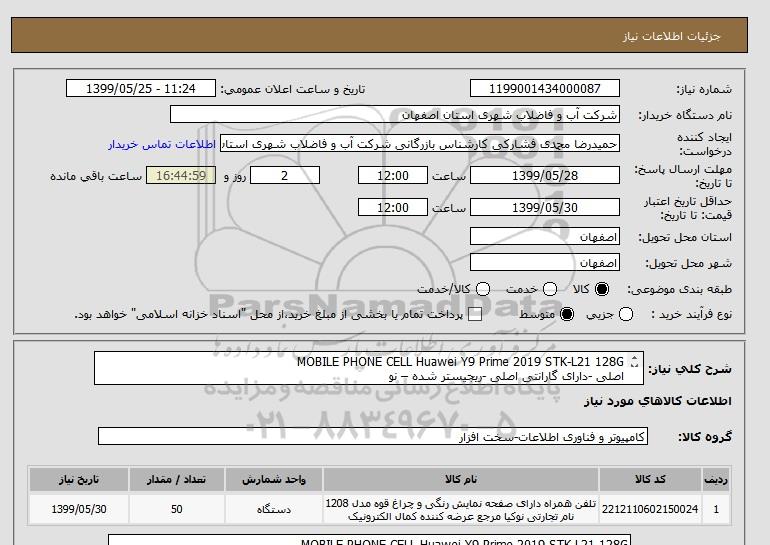770x545 pixels.
Task: Select the کالا radio button
Action: (x=602, y=289)
